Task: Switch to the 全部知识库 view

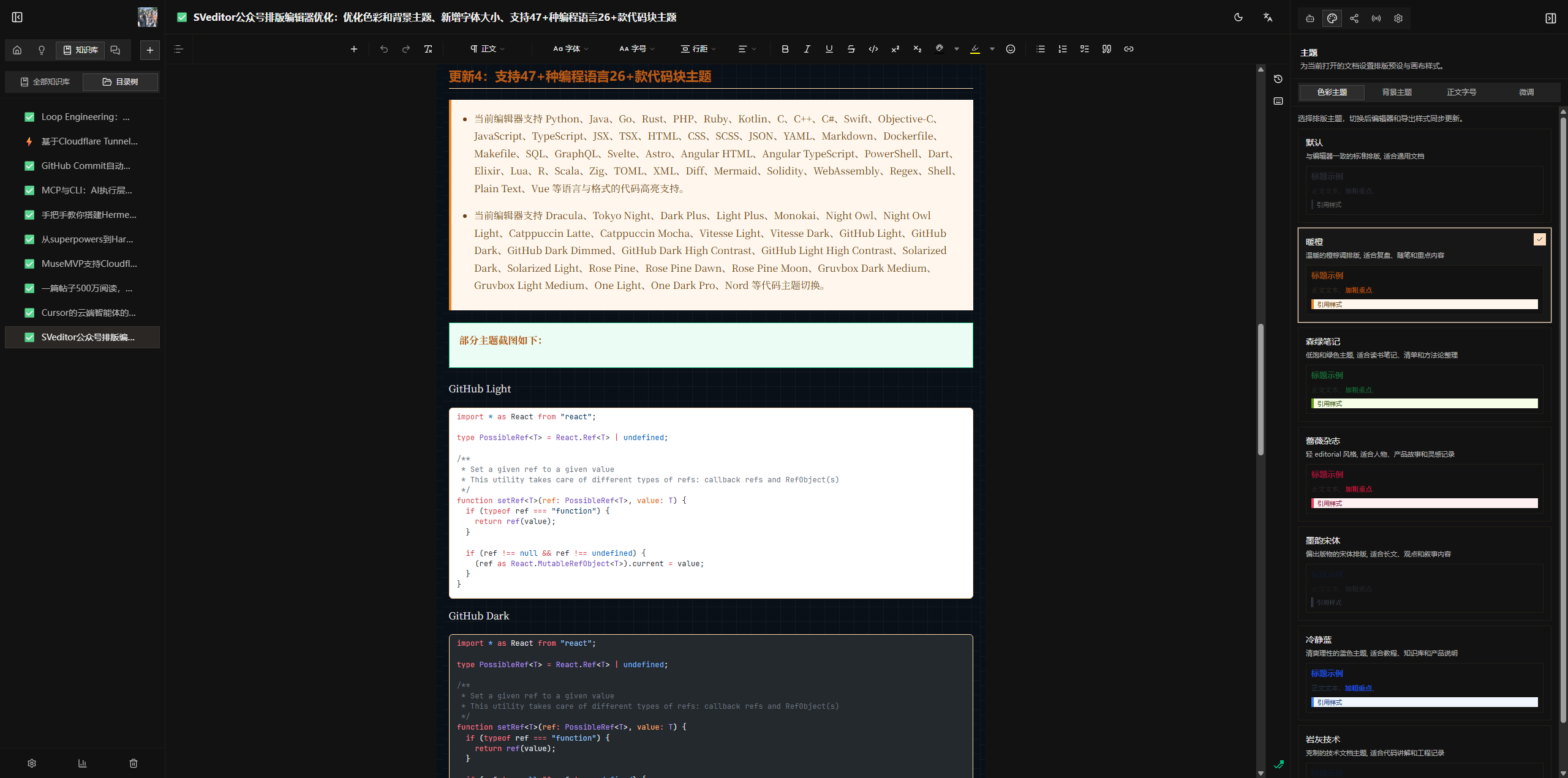Action: pos(45,82)
